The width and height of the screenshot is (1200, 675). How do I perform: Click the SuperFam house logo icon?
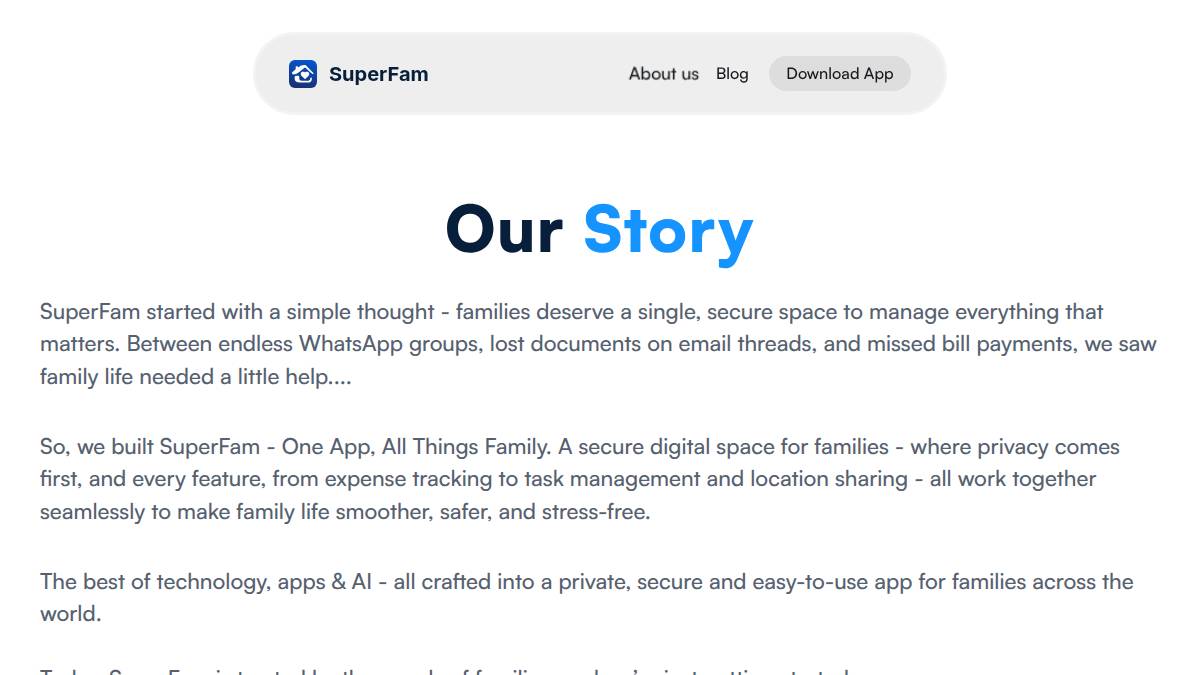point(303,74)
